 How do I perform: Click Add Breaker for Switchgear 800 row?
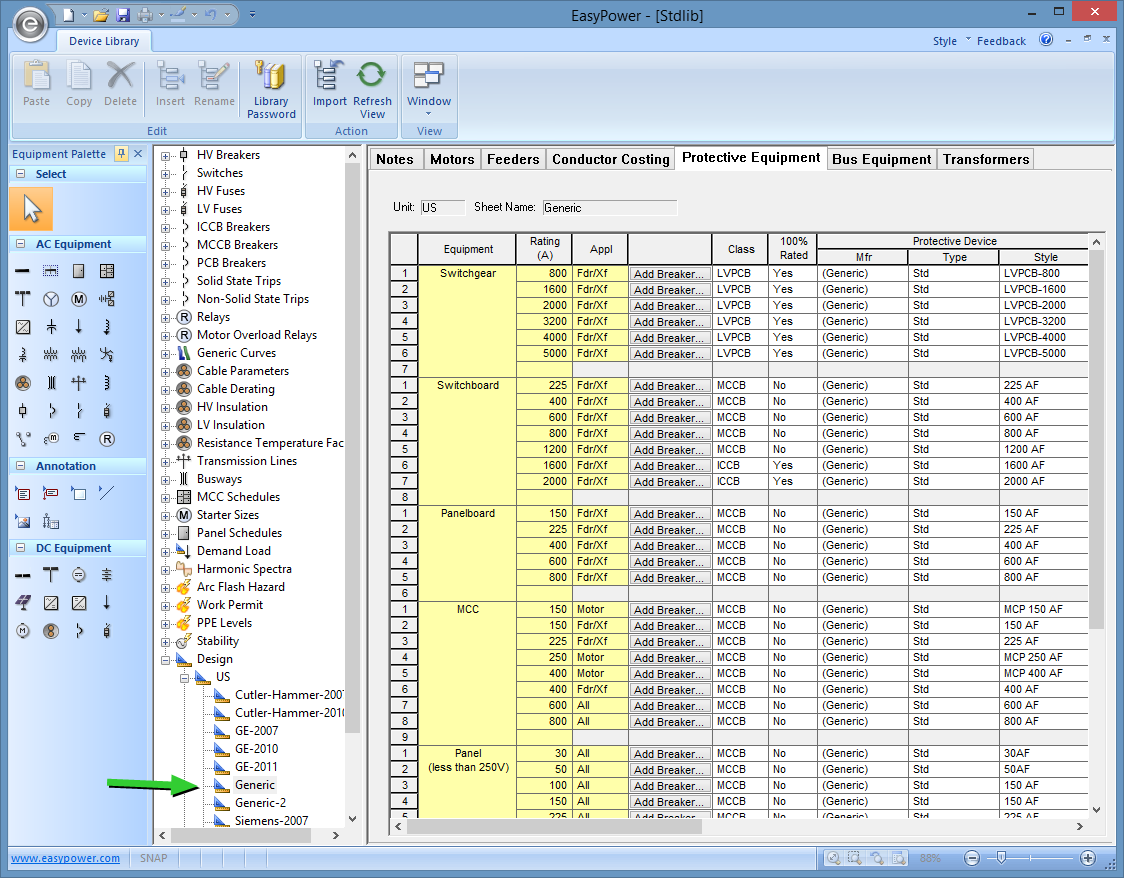pyautogui.click(x=670, y=274)
